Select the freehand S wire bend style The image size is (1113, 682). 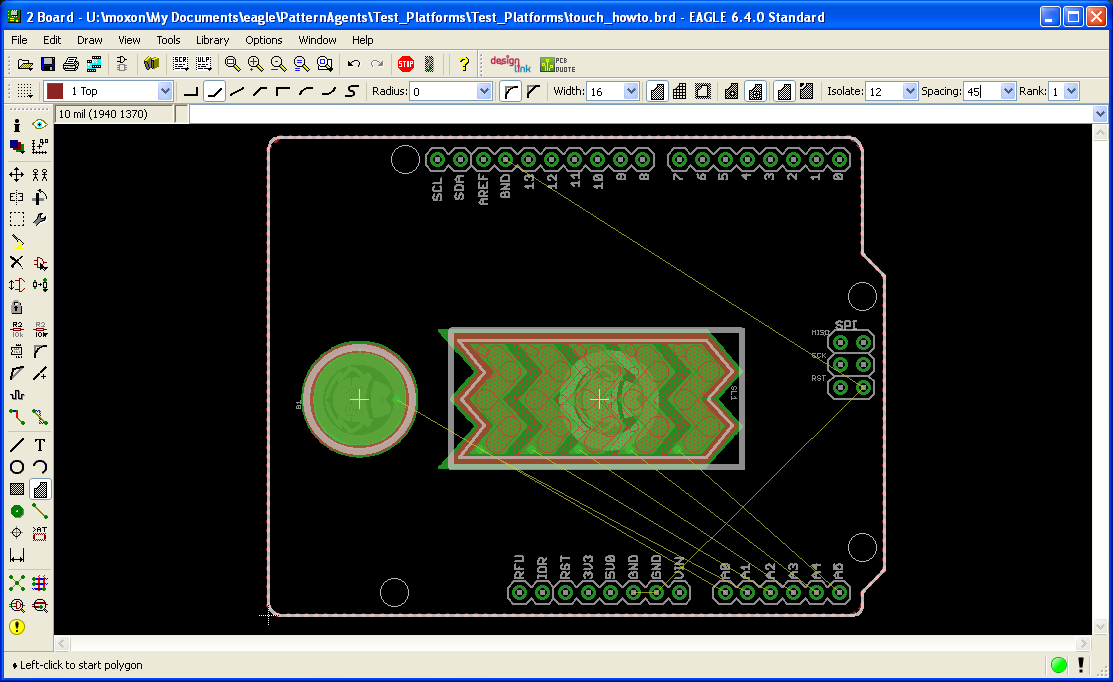pyautogui.click(x=352, y=91)
